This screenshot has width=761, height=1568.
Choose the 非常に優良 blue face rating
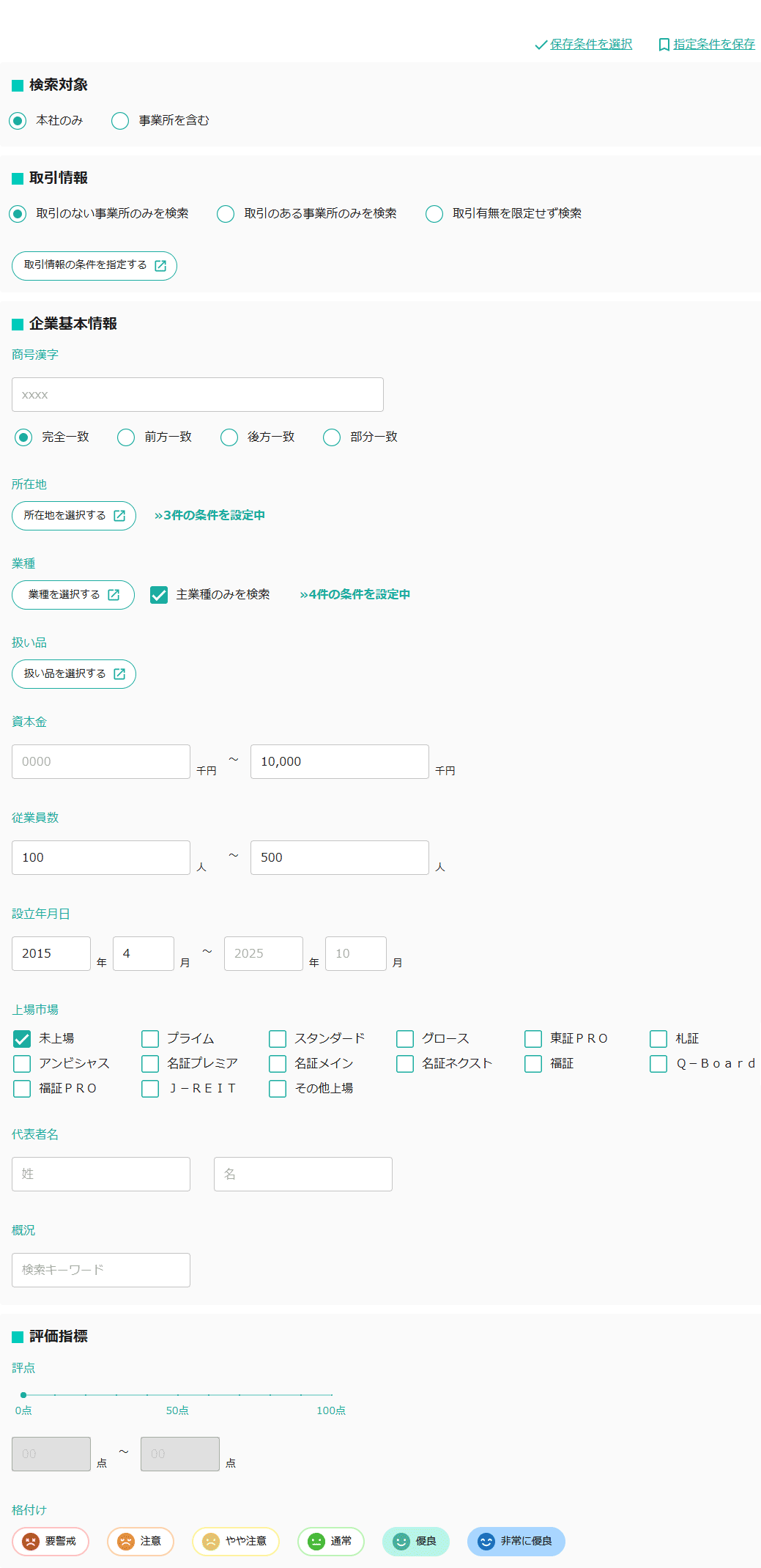[486, 1541]
